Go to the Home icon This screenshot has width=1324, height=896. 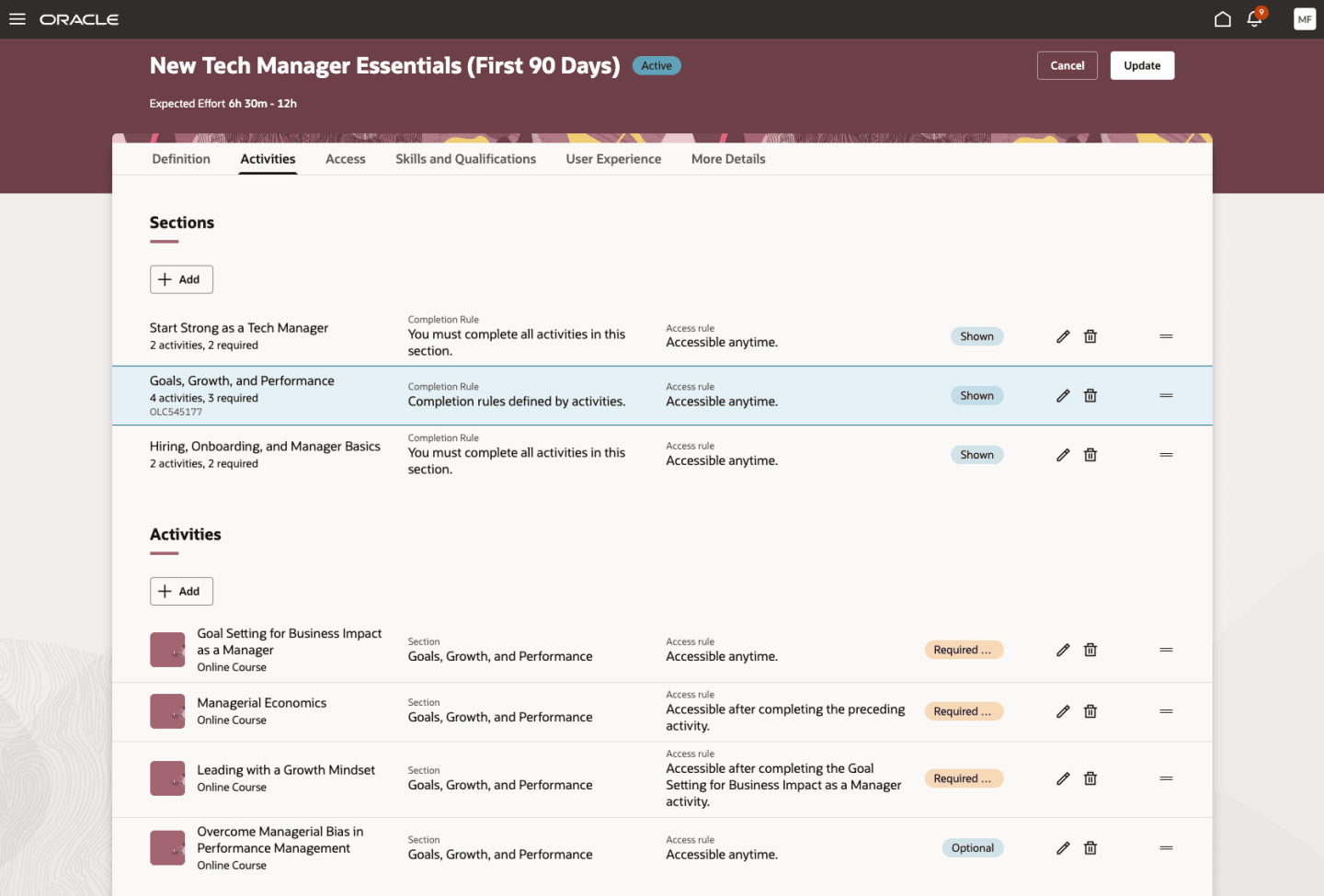click(1222, 19)
